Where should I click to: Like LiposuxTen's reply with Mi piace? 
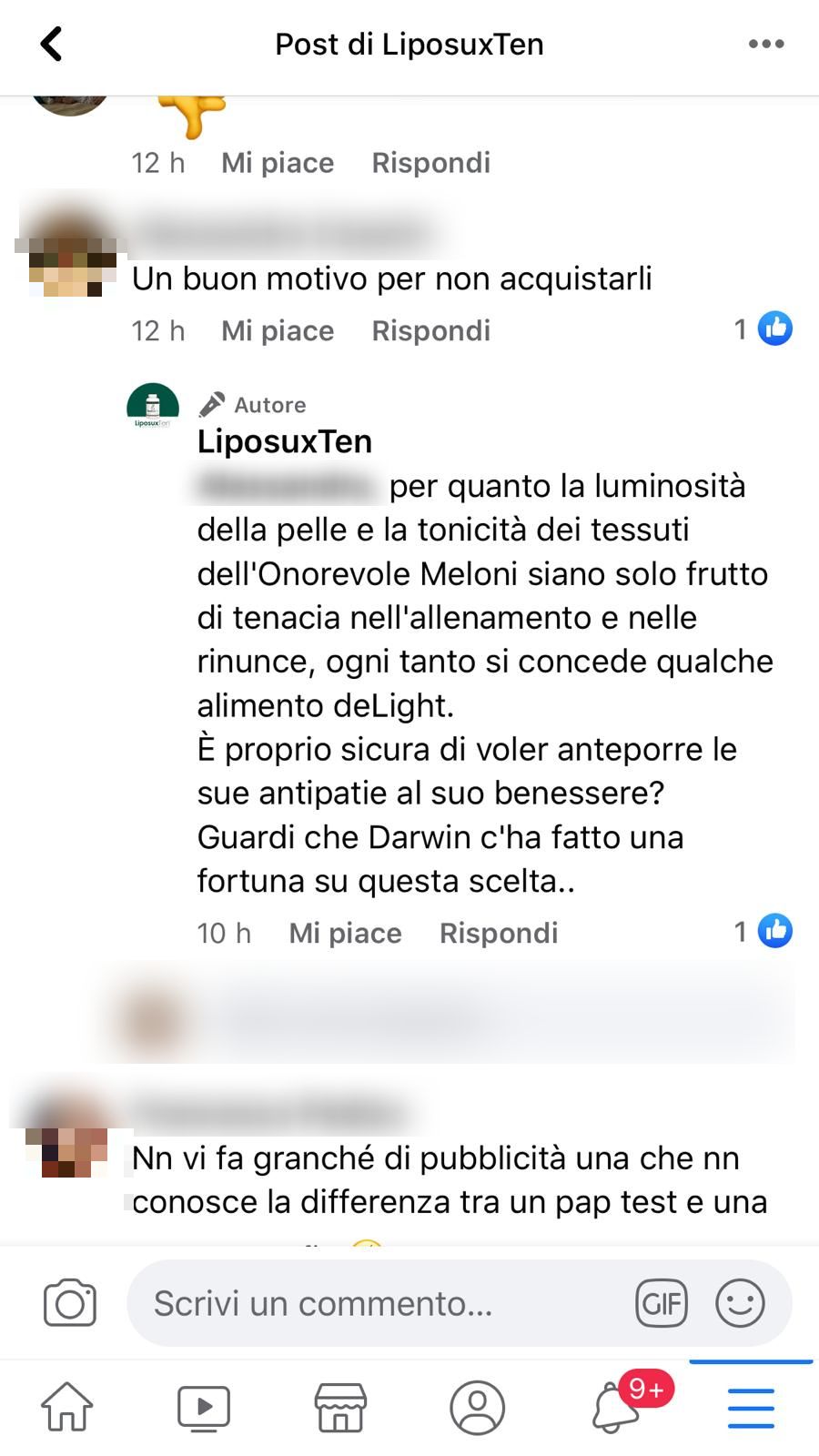click(345, 933)
